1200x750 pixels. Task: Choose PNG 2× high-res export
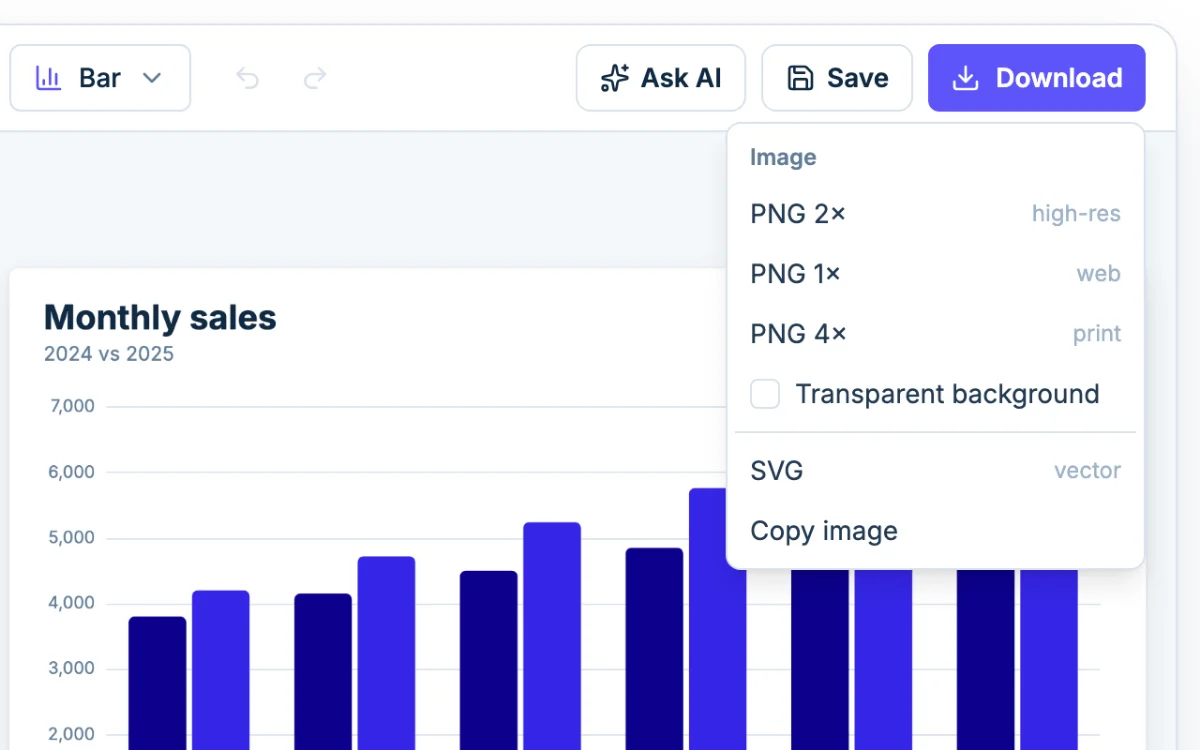(935, 214)
